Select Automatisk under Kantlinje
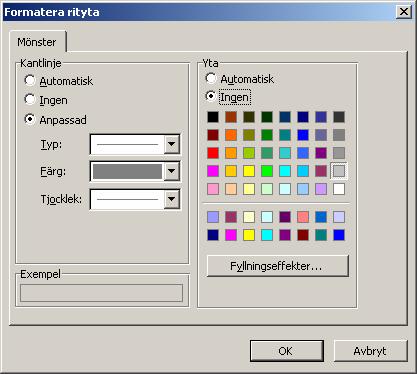This screenshot has width=417, height=374. pos(30,80)
